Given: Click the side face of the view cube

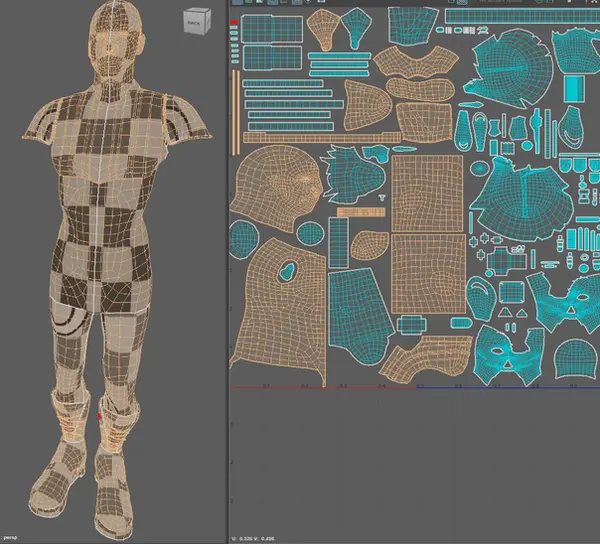Looking at the screenshot, I should (x=209, y=20).
